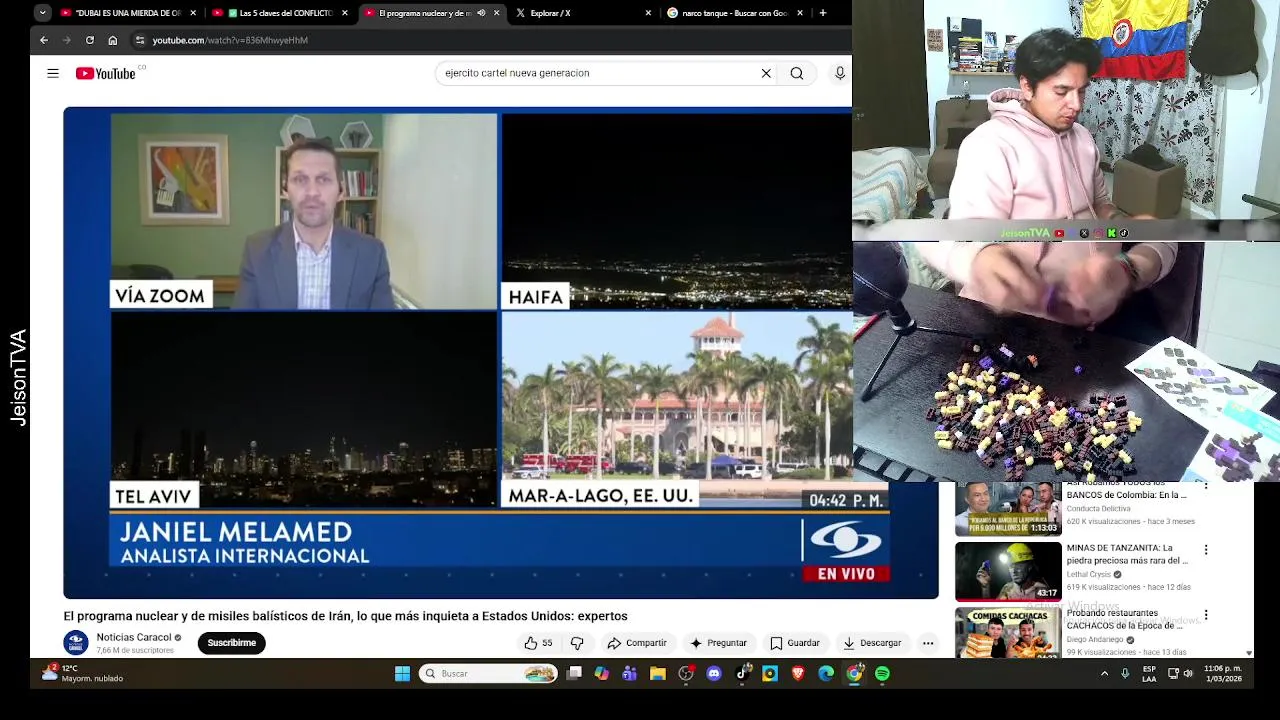Close the 'Explorar / X' tab
The width and height of the screenshot is (1280, 720).
tap(648, 13)
